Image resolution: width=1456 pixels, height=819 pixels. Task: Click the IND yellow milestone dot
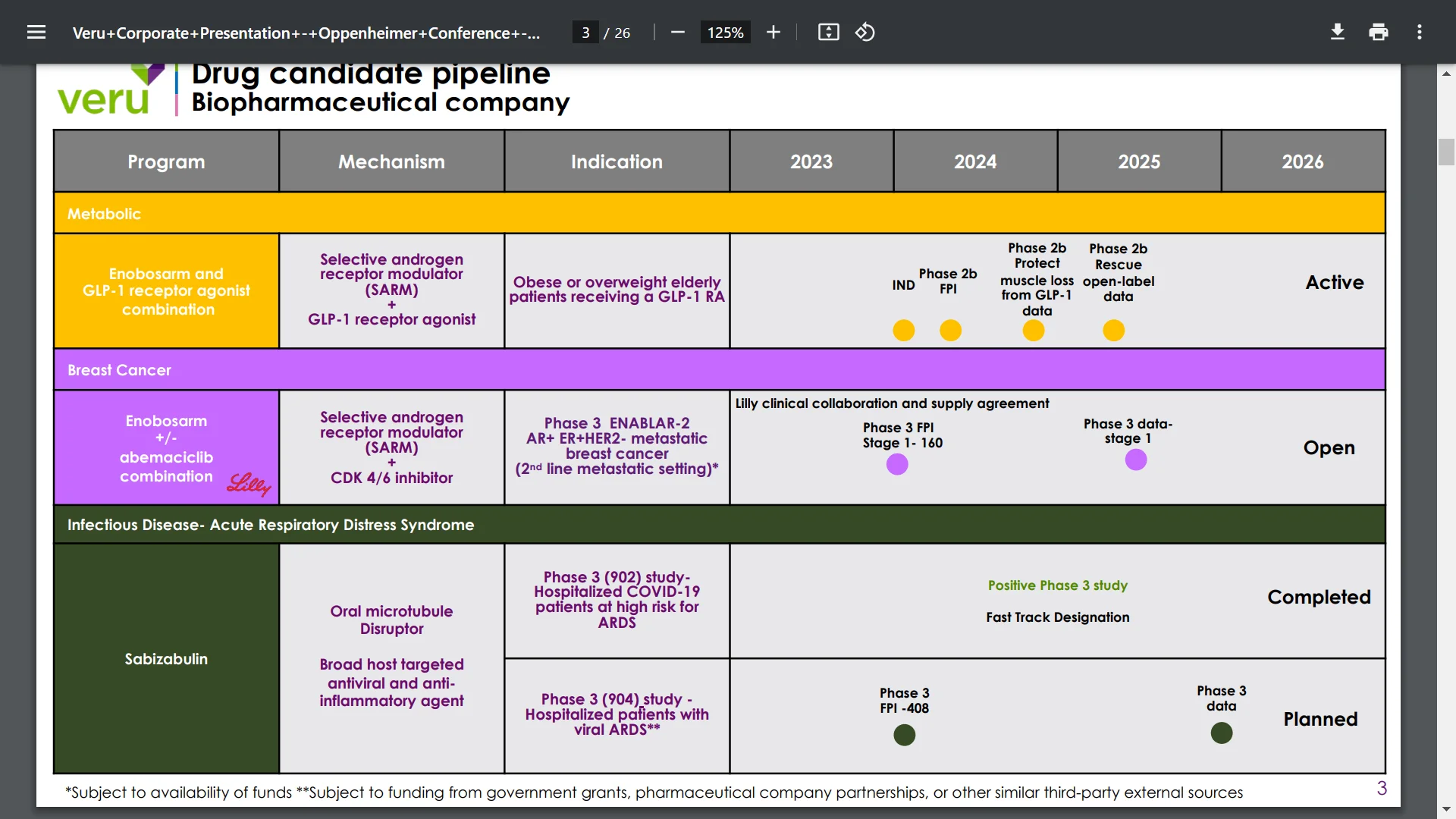903,331
